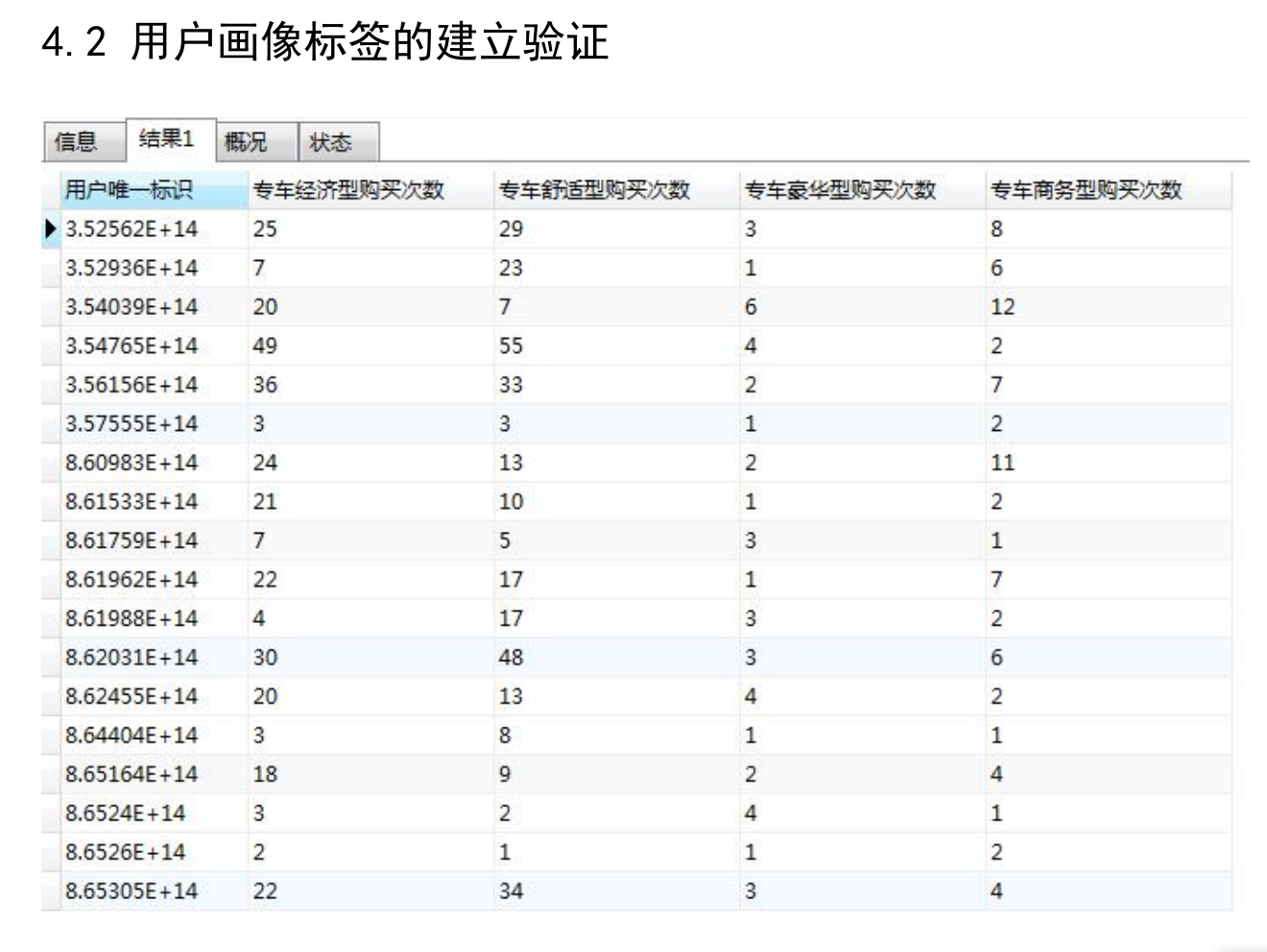Screen dimensions: 1267x952
Task: Switch to the 信息 tab
Action: 84,142
